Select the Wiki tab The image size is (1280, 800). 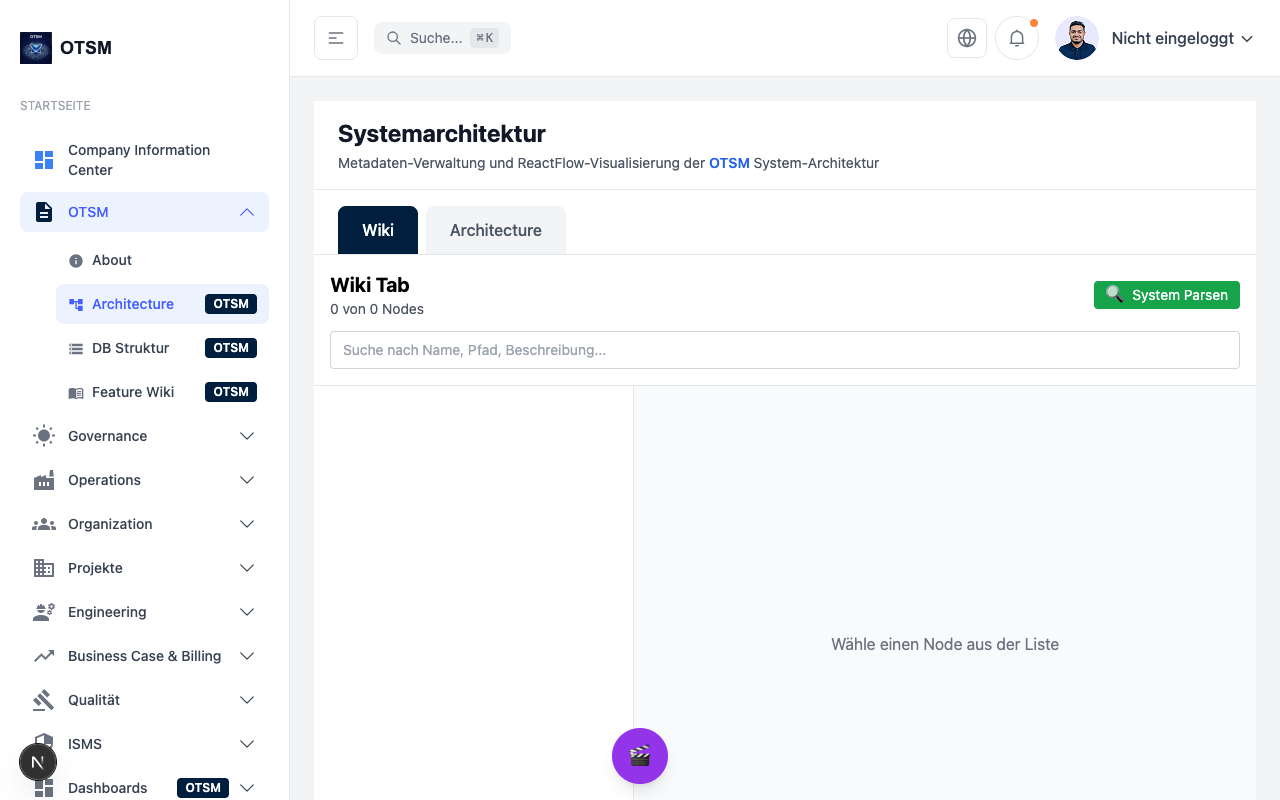(378, 230)
